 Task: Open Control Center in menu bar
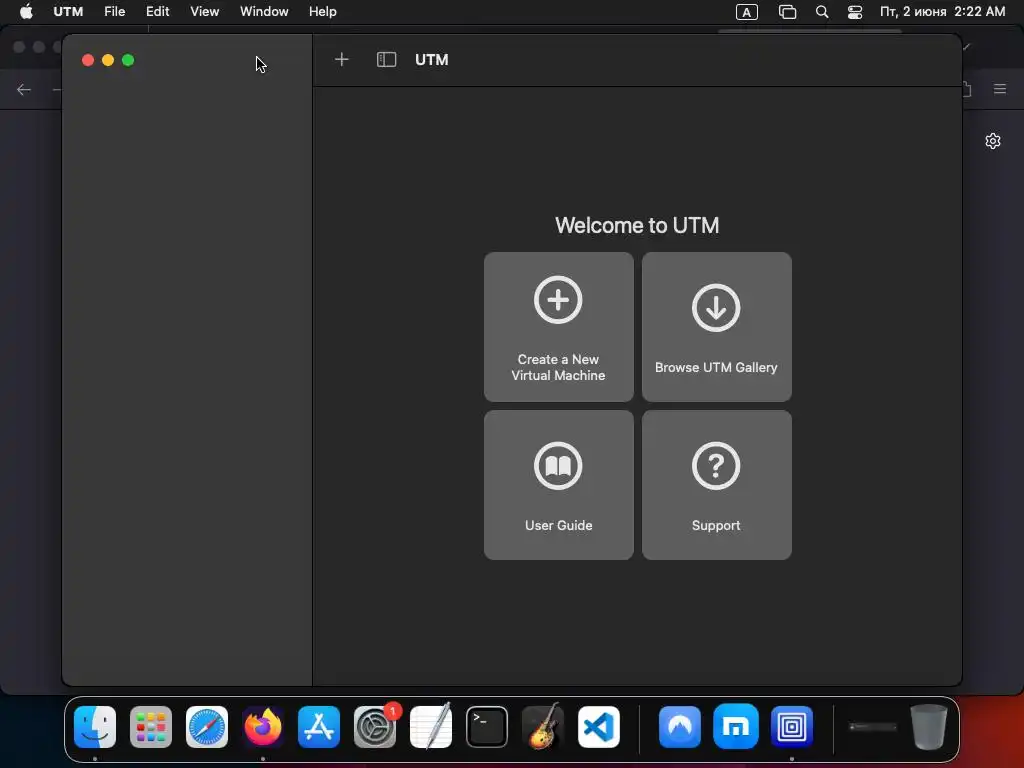coord(855,12)
